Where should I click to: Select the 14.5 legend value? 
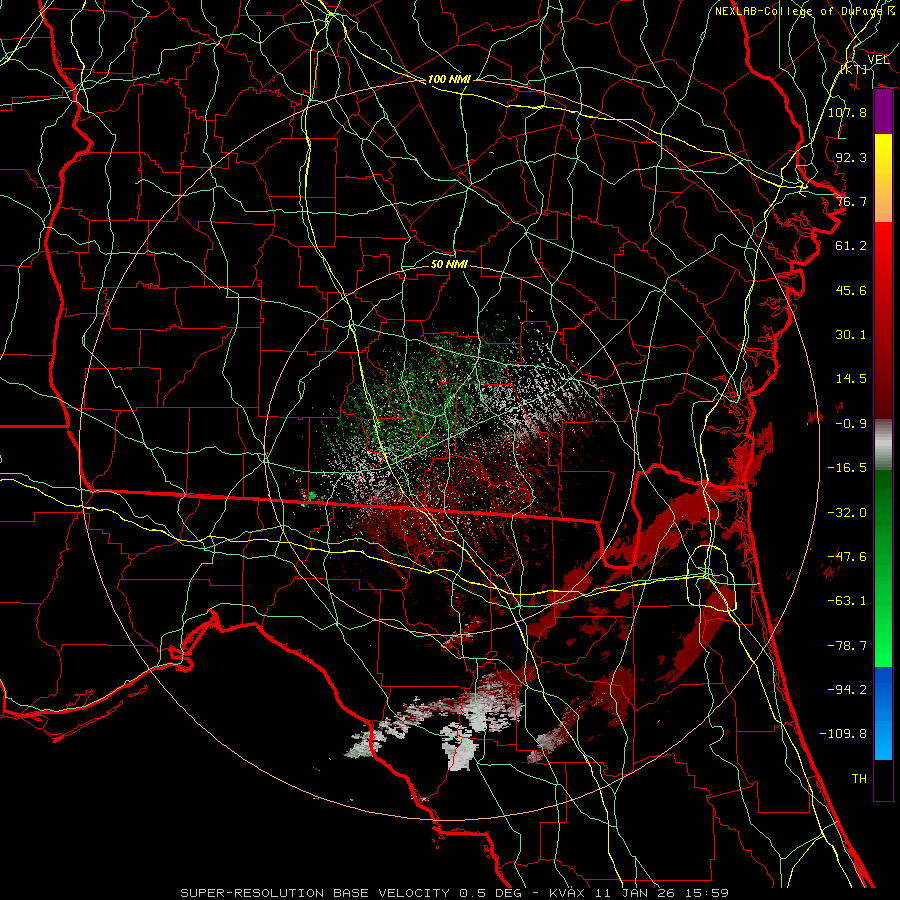coord(851,379)
